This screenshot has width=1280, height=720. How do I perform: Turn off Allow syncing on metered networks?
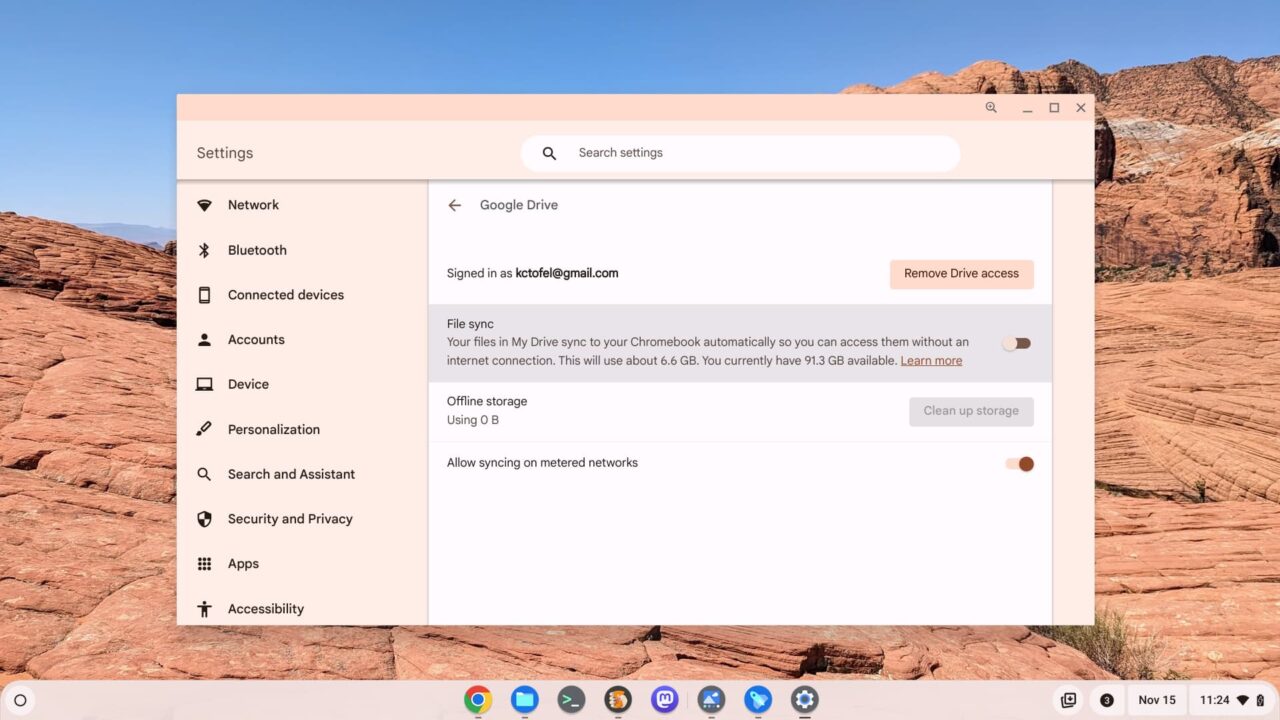1019,464
